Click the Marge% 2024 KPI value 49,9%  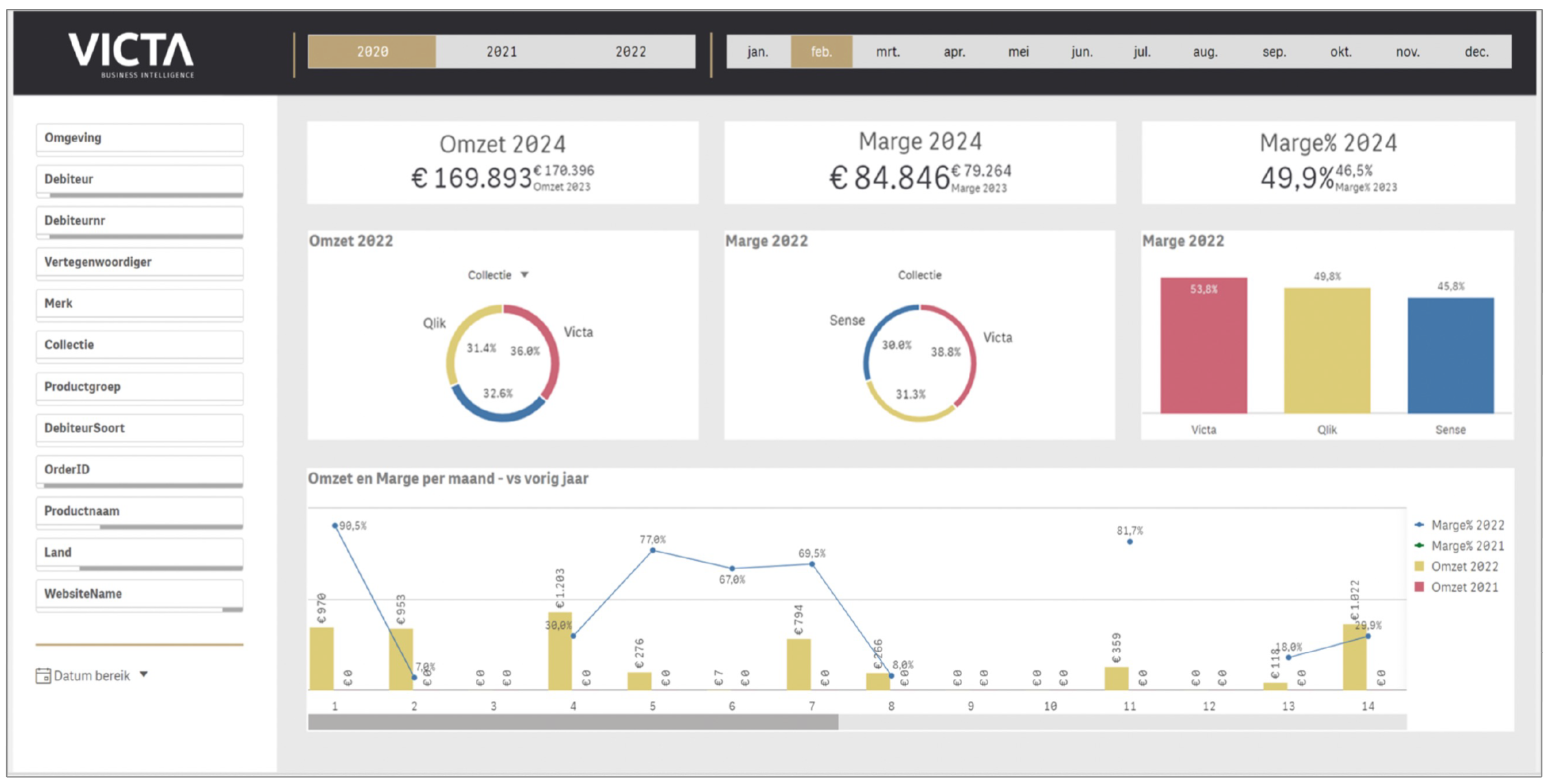[1297, 178]
